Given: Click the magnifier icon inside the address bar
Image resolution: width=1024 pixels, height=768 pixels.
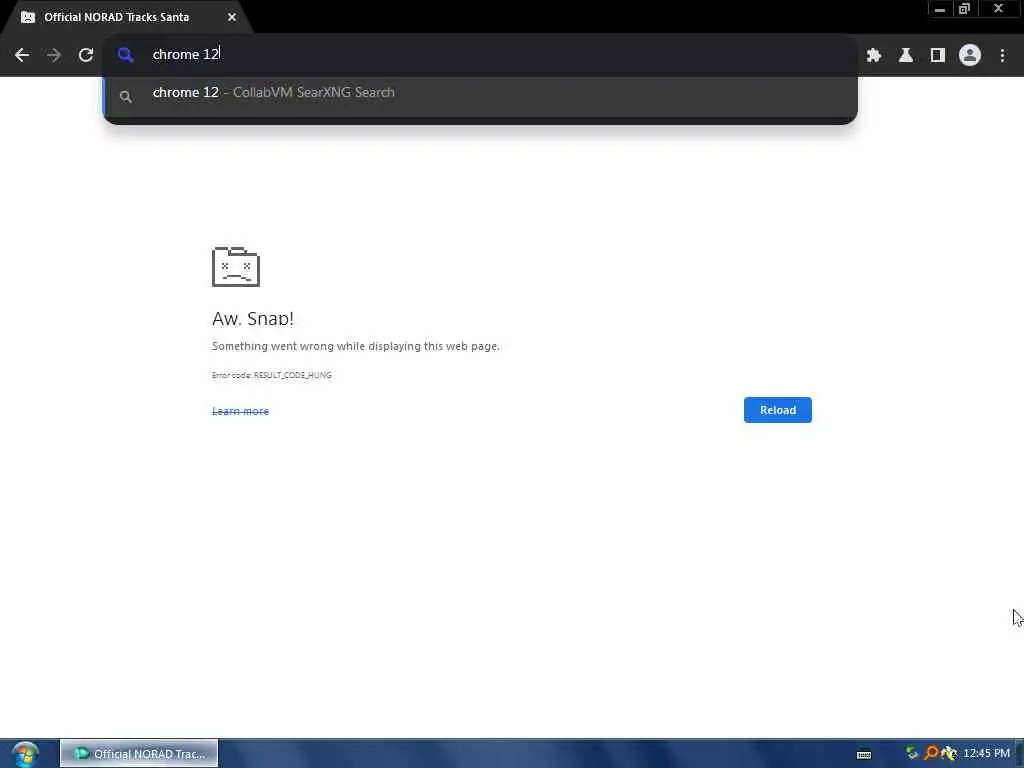Looking at the screenshot, I should [125, 55].
